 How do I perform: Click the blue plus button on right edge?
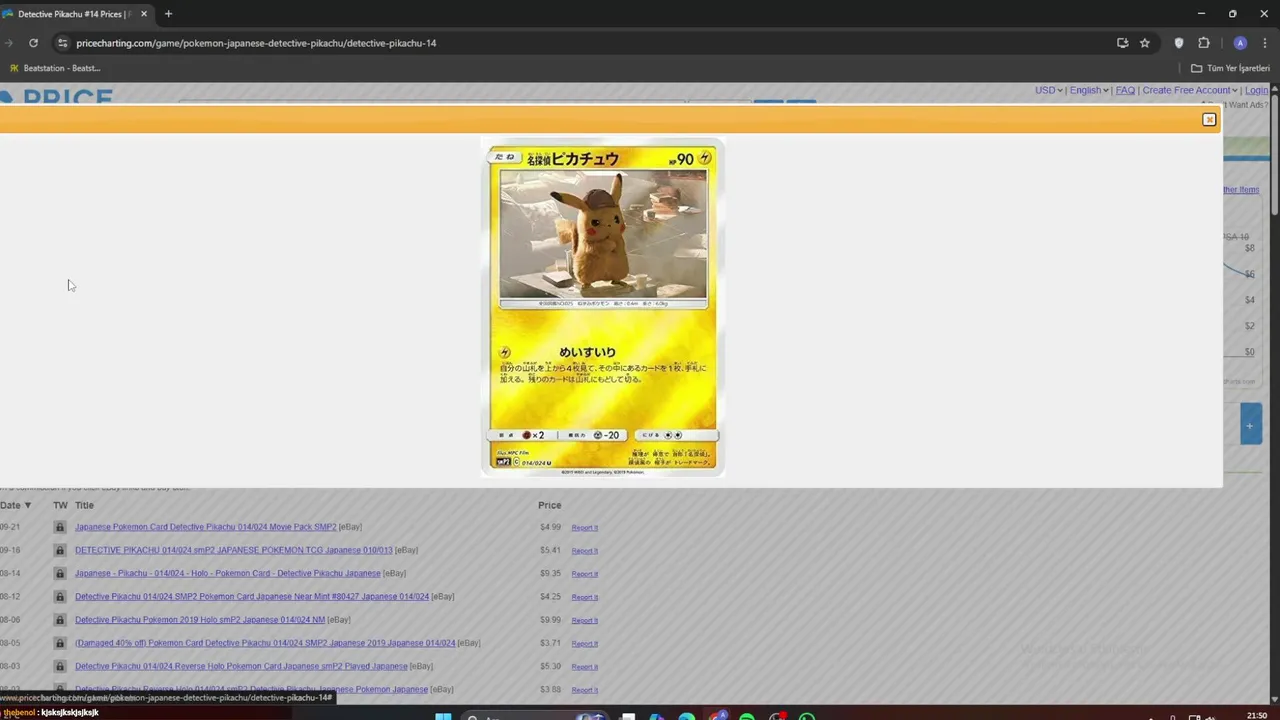[x=1250, y=425]
